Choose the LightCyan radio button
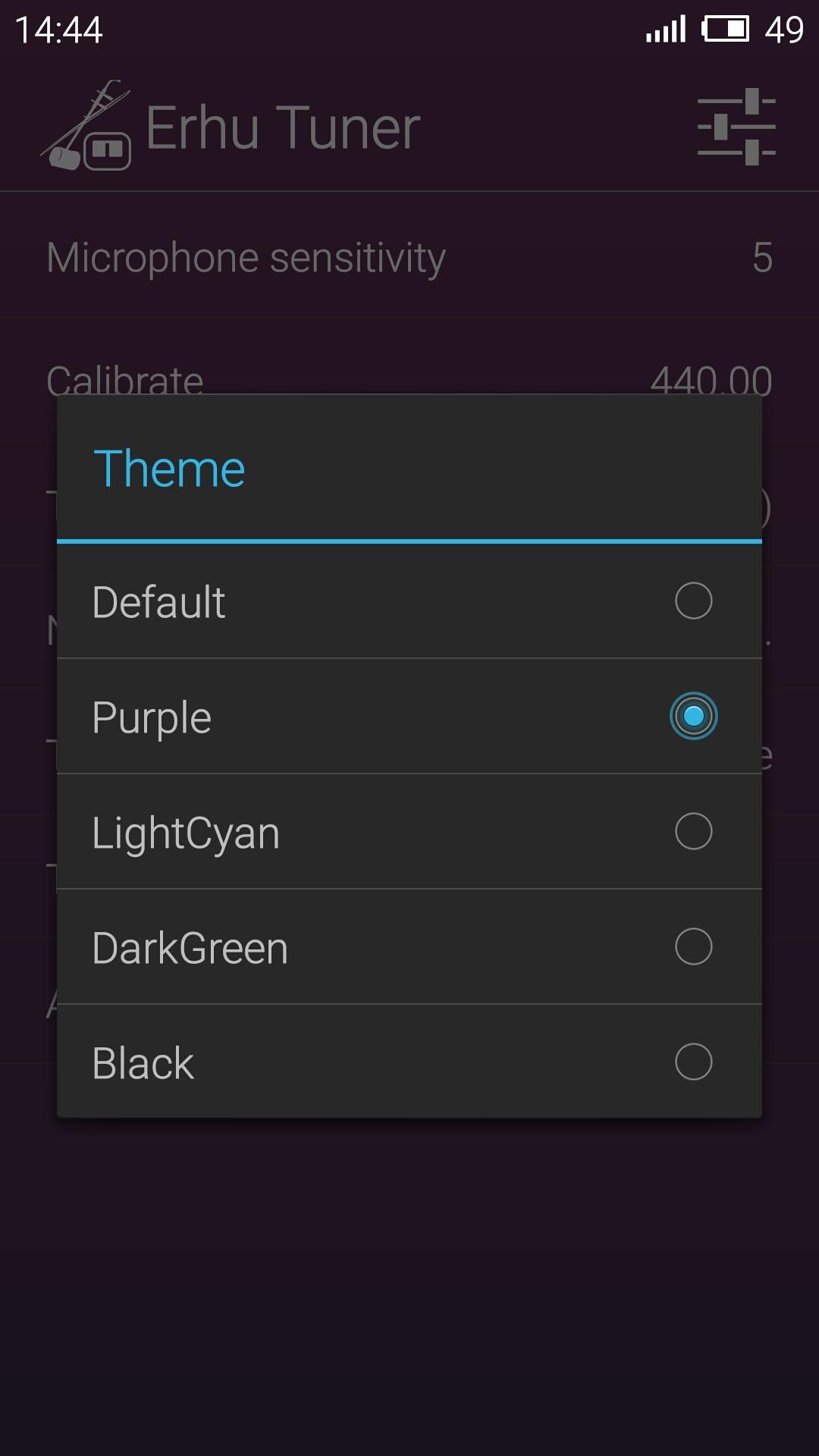 coord(693,831)
